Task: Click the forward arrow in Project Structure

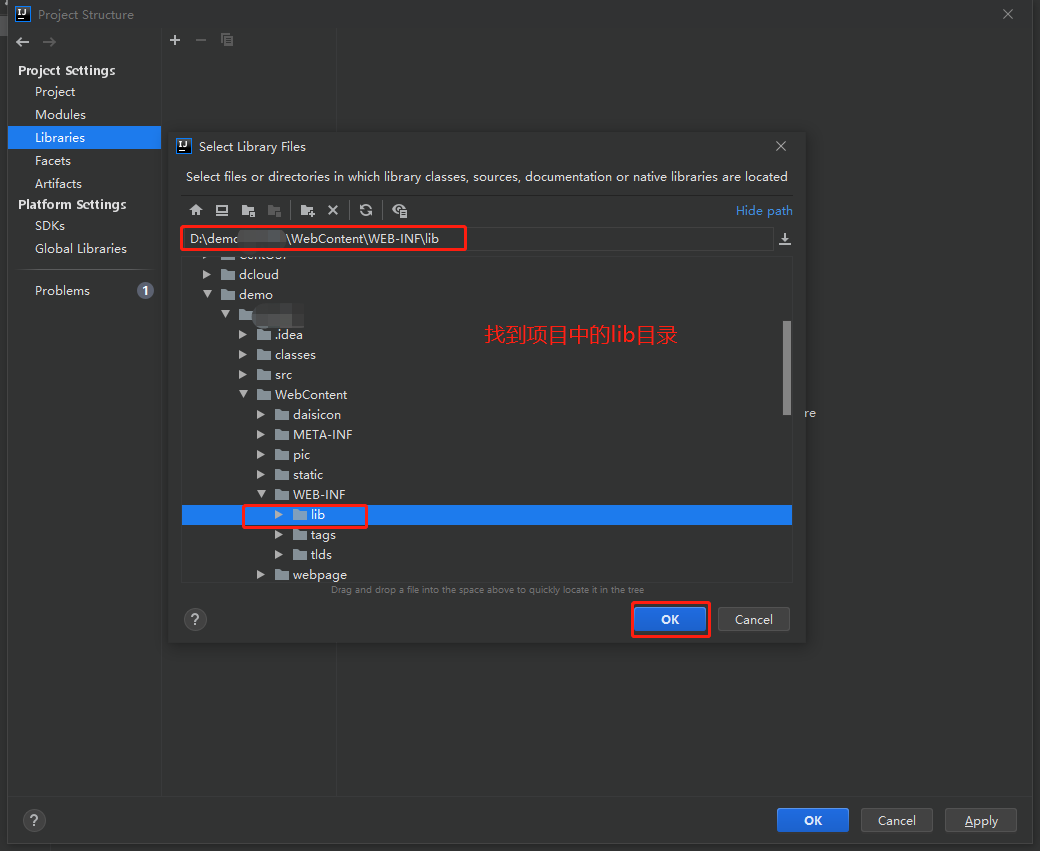Action: 49,42
